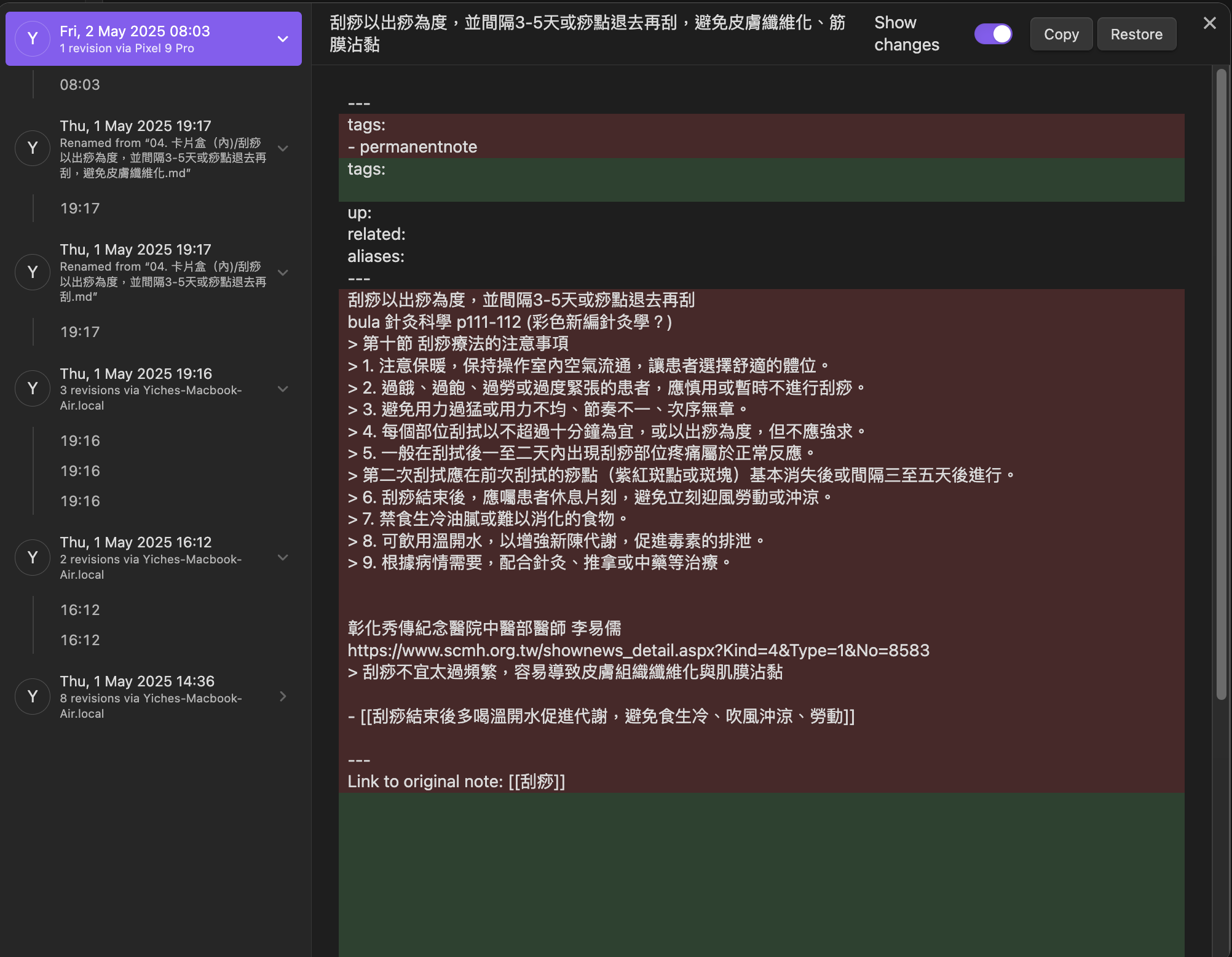Click the Restore button
This screenshot has height=957, width=1232.
tap(1136, 34)
